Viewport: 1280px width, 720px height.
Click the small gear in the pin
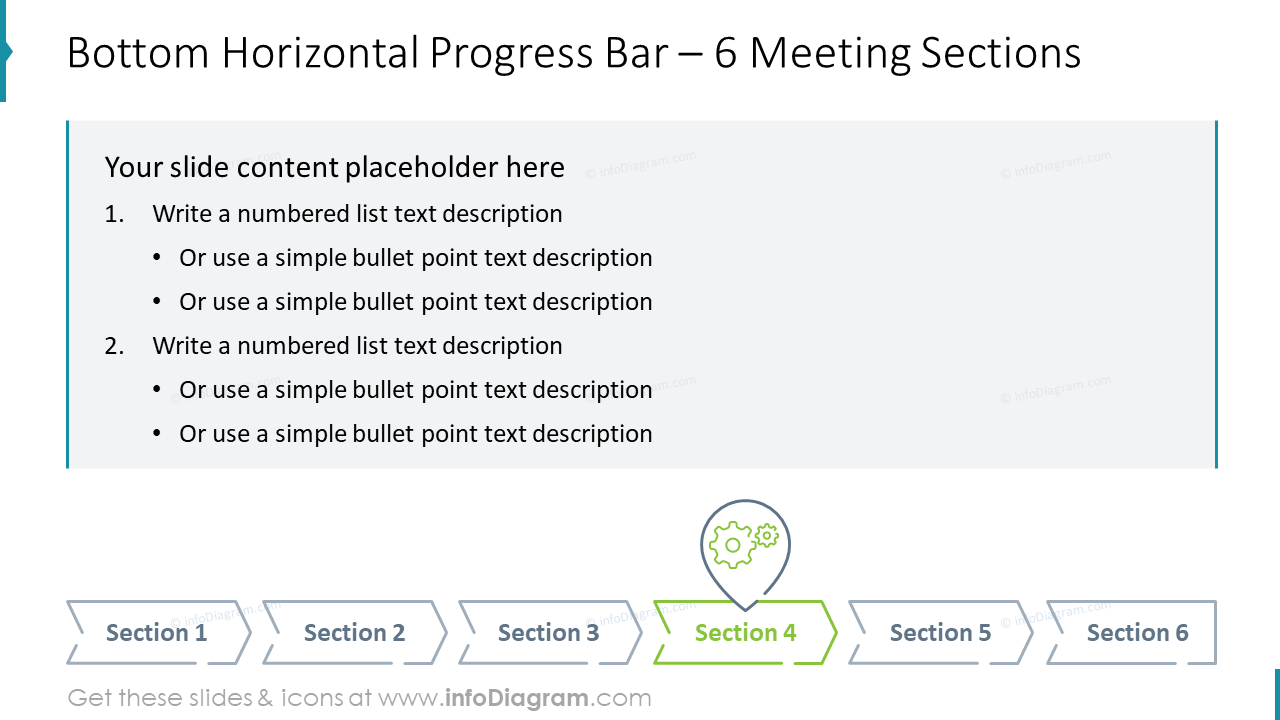[x=767, y=535]
